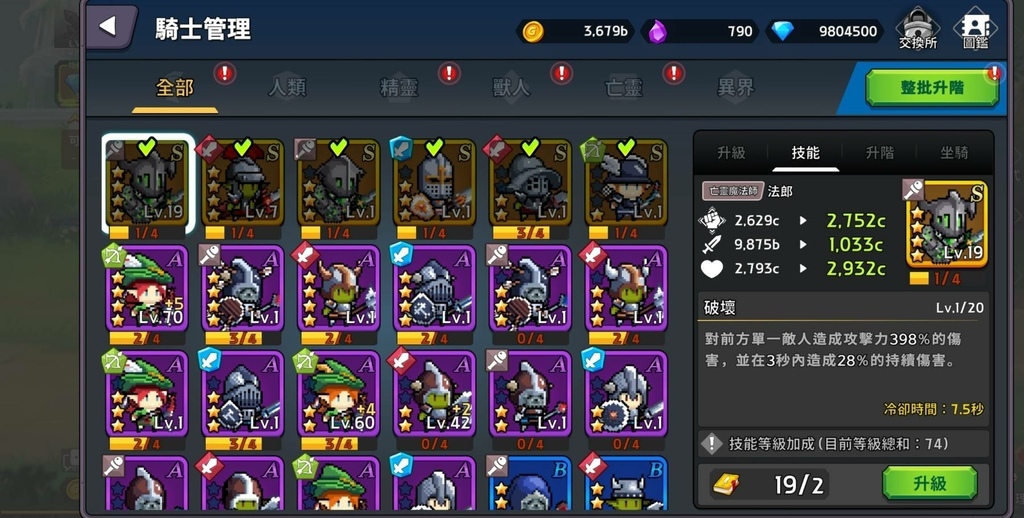1024x518 pixels.
Task: Switch to the 精靈 race tab
Action: (x=399, y=88)
